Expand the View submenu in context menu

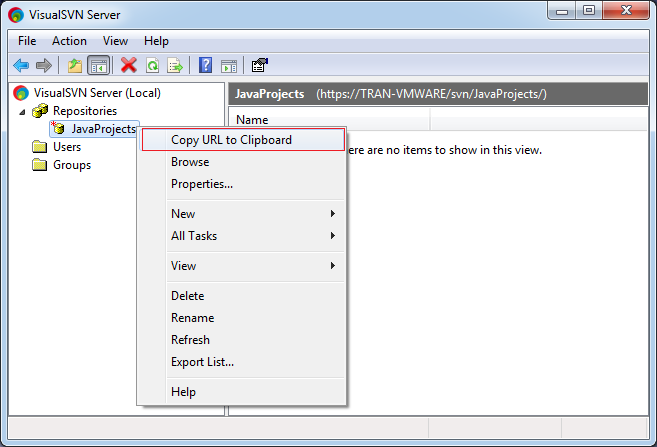point(243,266)
